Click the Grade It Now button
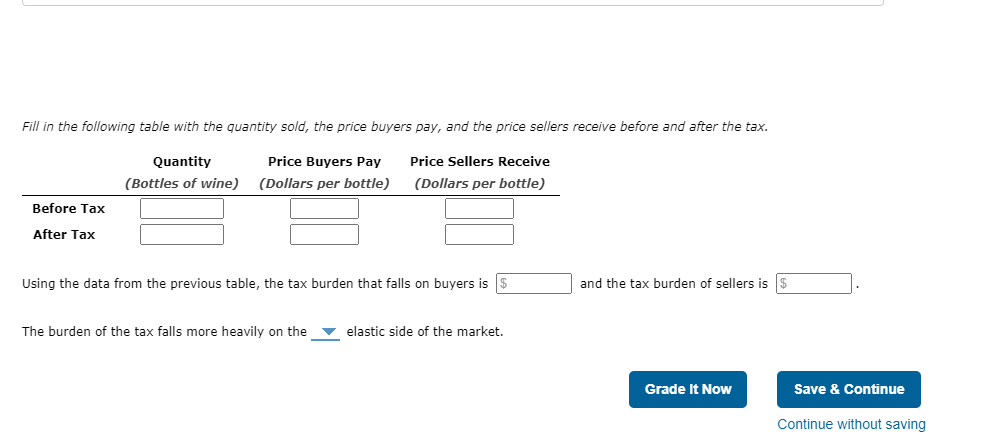Viewport: 1002px width, 436px height. tap(688, 389)
